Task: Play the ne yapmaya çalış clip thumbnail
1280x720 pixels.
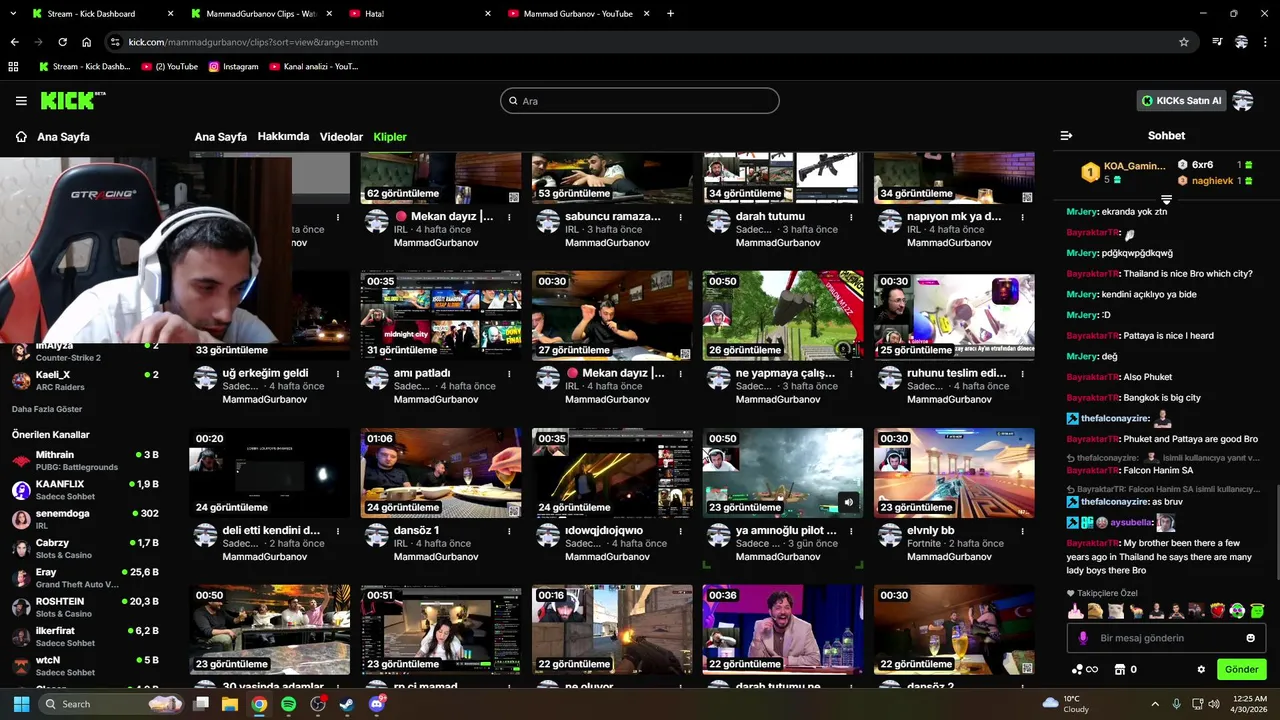Action: (783, 315)
